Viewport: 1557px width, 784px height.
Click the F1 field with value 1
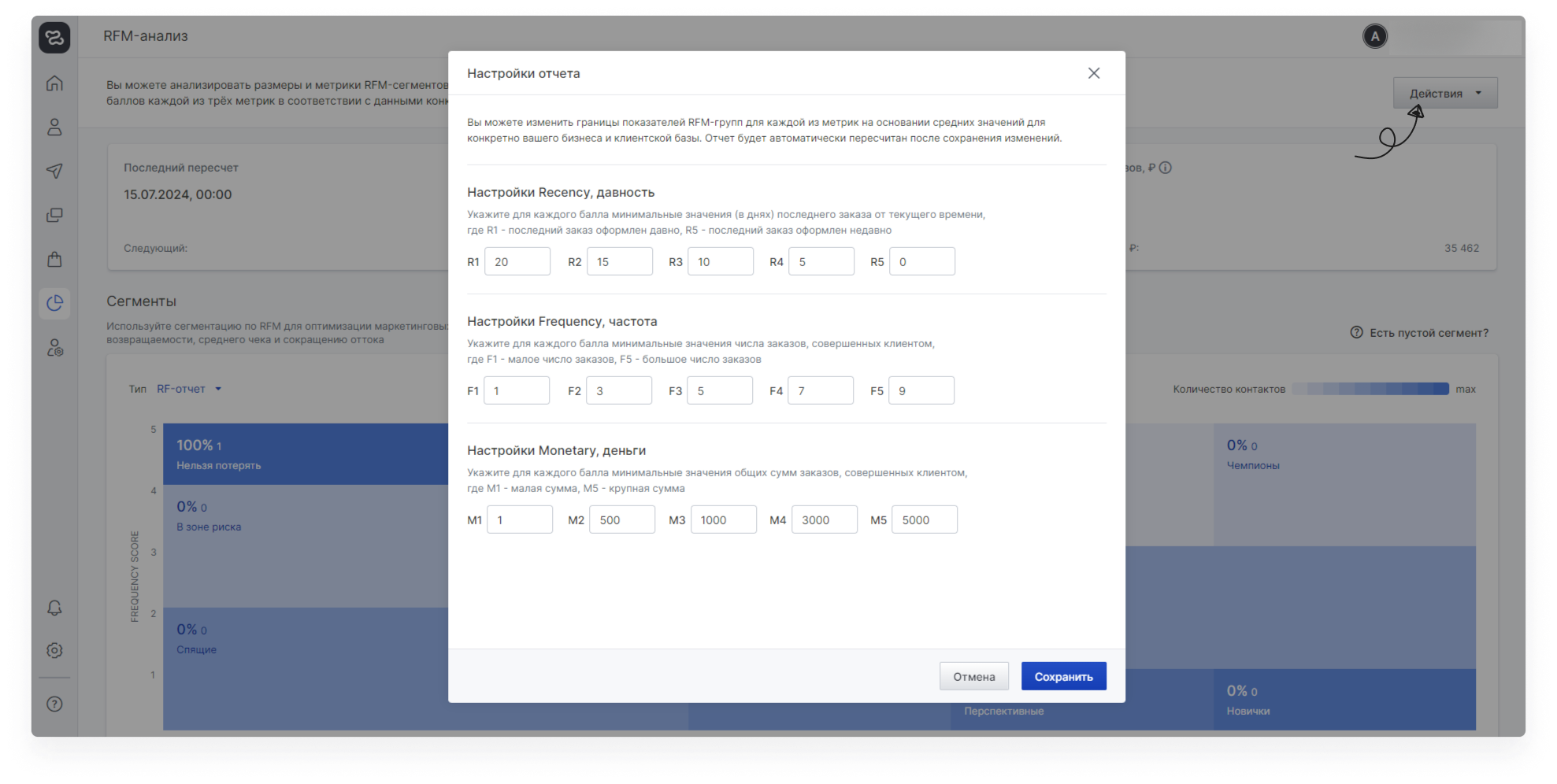517,390
